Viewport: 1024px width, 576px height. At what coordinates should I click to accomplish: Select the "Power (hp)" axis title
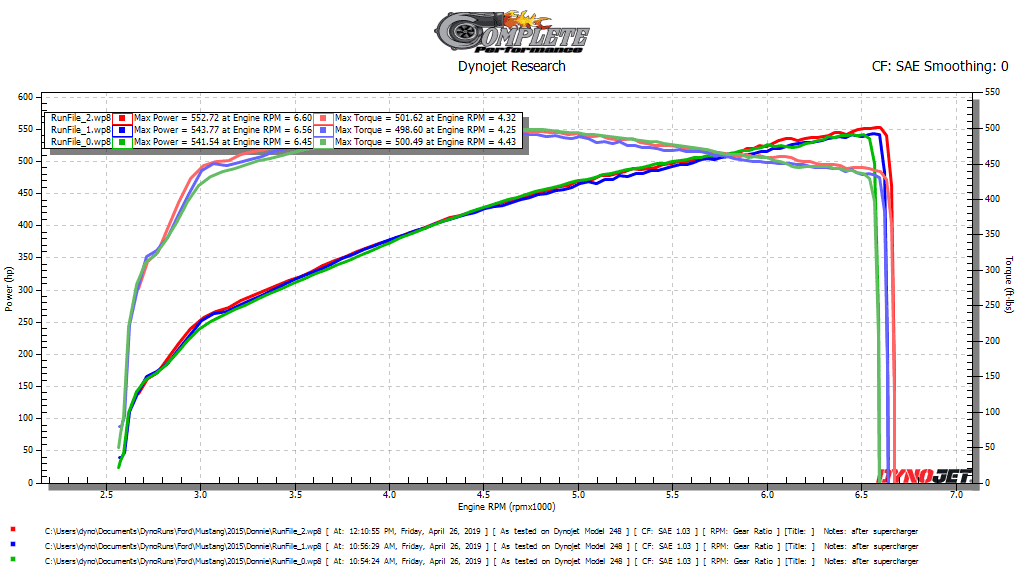[x=8, y=288]
